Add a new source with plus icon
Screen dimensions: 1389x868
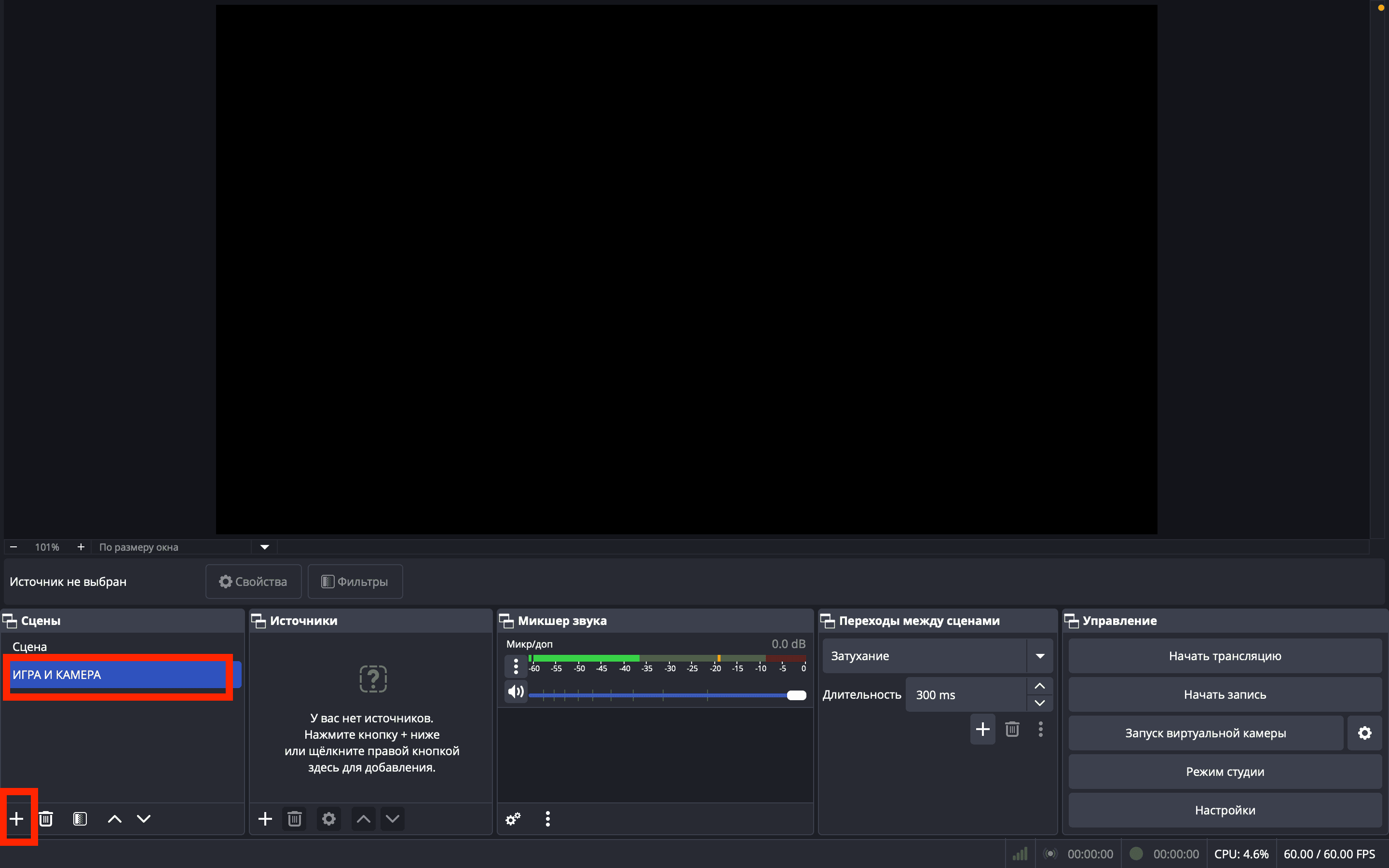coord(265,819)
